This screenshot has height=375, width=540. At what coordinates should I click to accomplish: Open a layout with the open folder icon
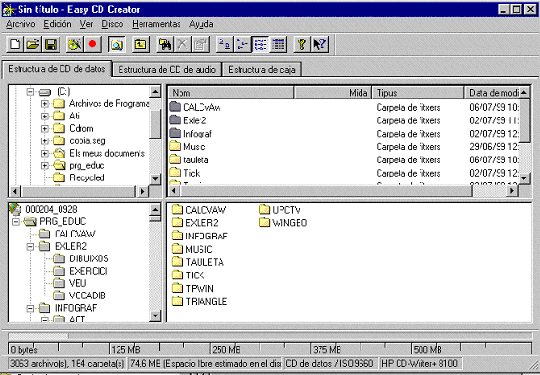[x=33, y=44]
